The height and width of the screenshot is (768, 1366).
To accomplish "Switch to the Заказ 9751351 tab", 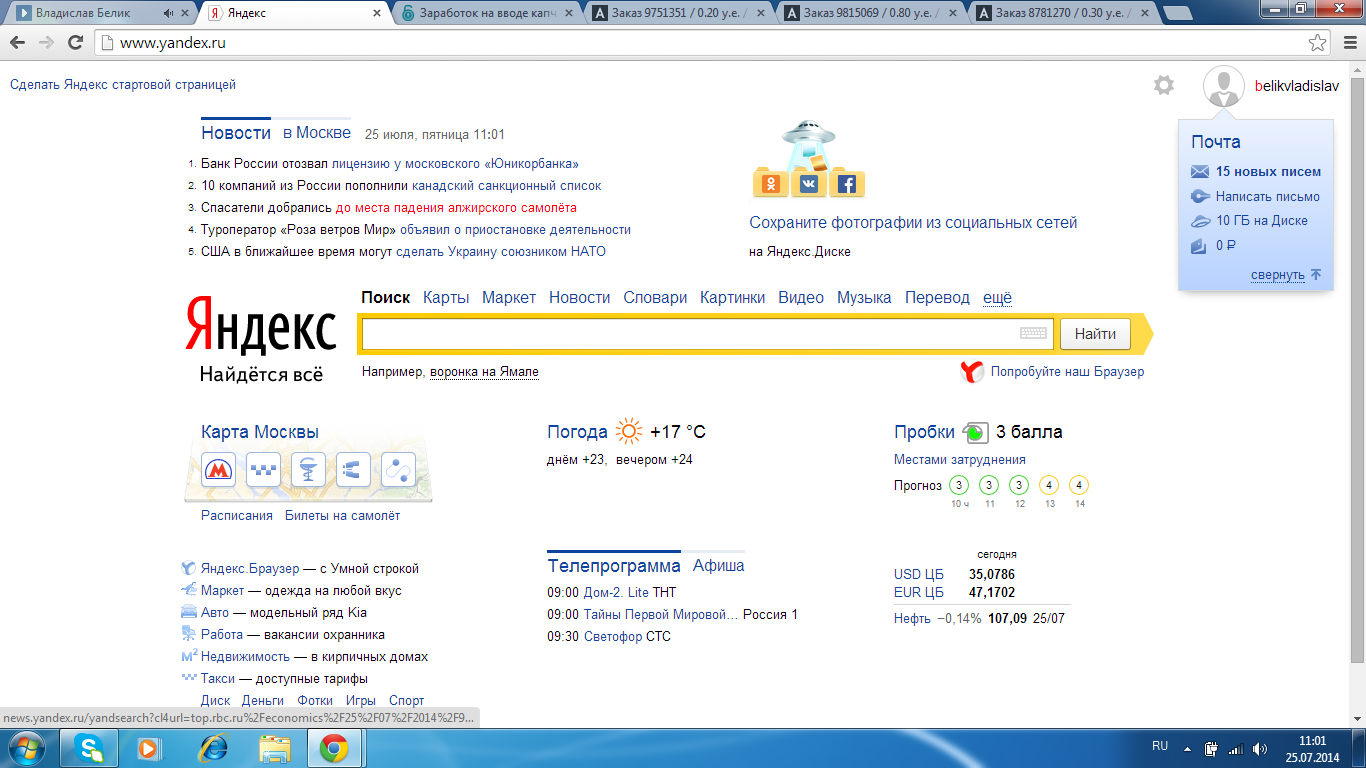I will 680,14.
